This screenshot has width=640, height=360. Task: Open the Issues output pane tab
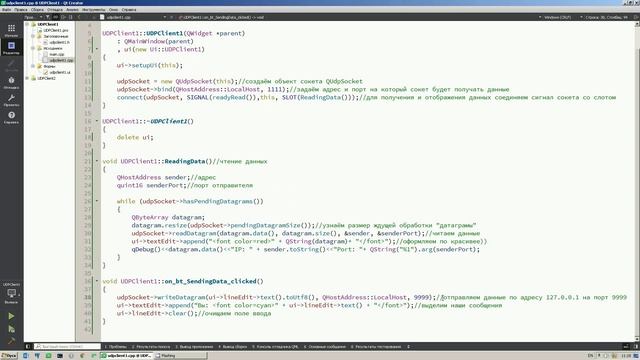click(x=116, y=347)
